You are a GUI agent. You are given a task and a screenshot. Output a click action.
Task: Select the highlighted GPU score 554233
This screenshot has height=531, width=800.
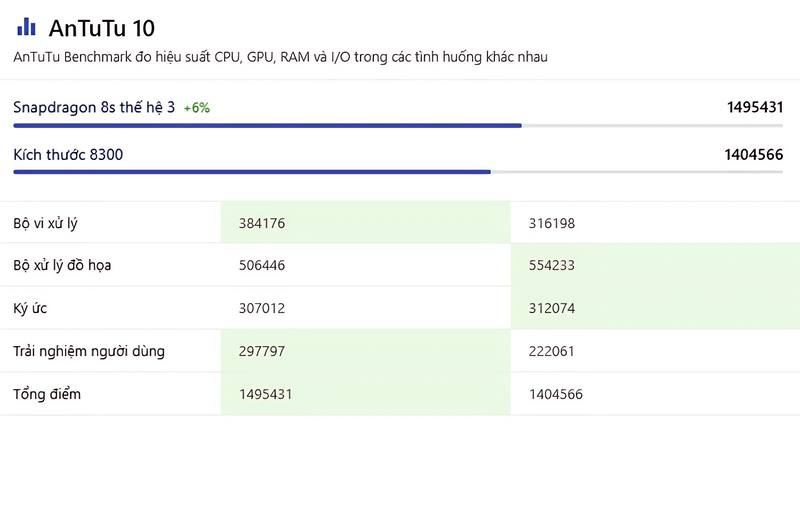click(552, 265)
